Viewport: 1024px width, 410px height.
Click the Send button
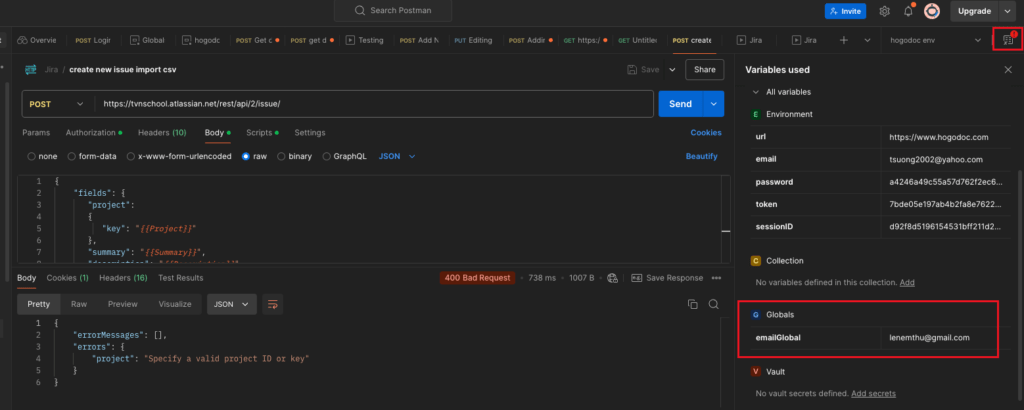point(680,104)
